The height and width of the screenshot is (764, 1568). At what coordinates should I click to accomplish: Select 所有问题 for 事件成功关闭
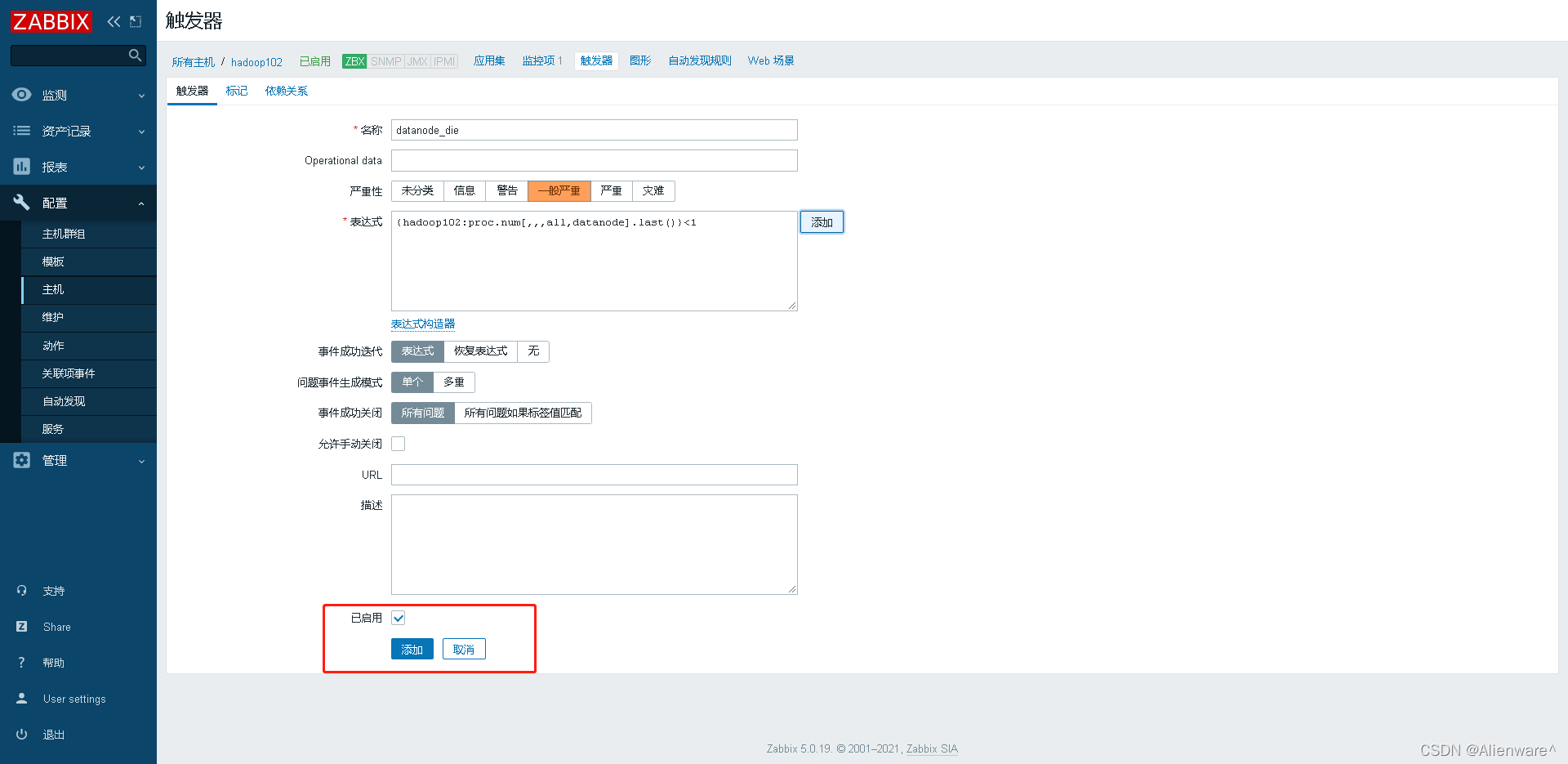coord(423,413)
